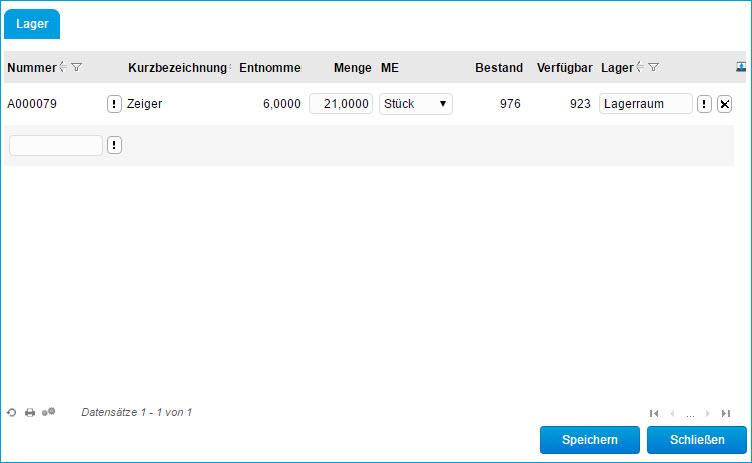Screen dimensions: 752x463
Task: Click the Schließen button
Action: point(697,440)
